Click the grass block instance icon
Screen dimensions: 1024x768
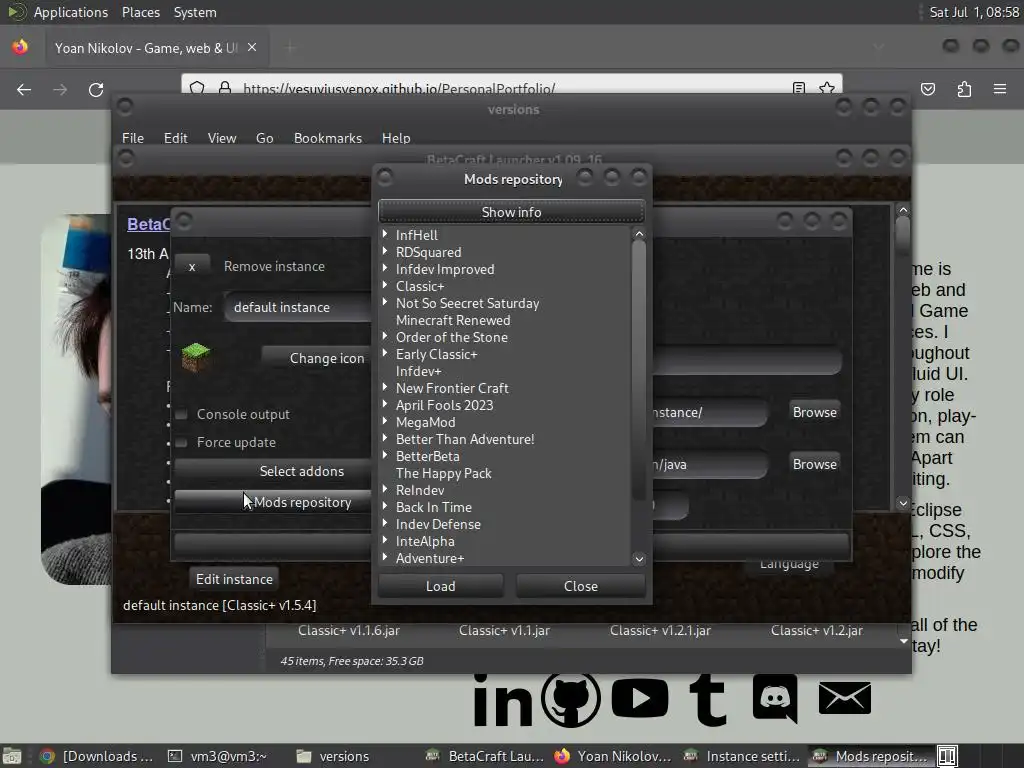tap(196, 357)
